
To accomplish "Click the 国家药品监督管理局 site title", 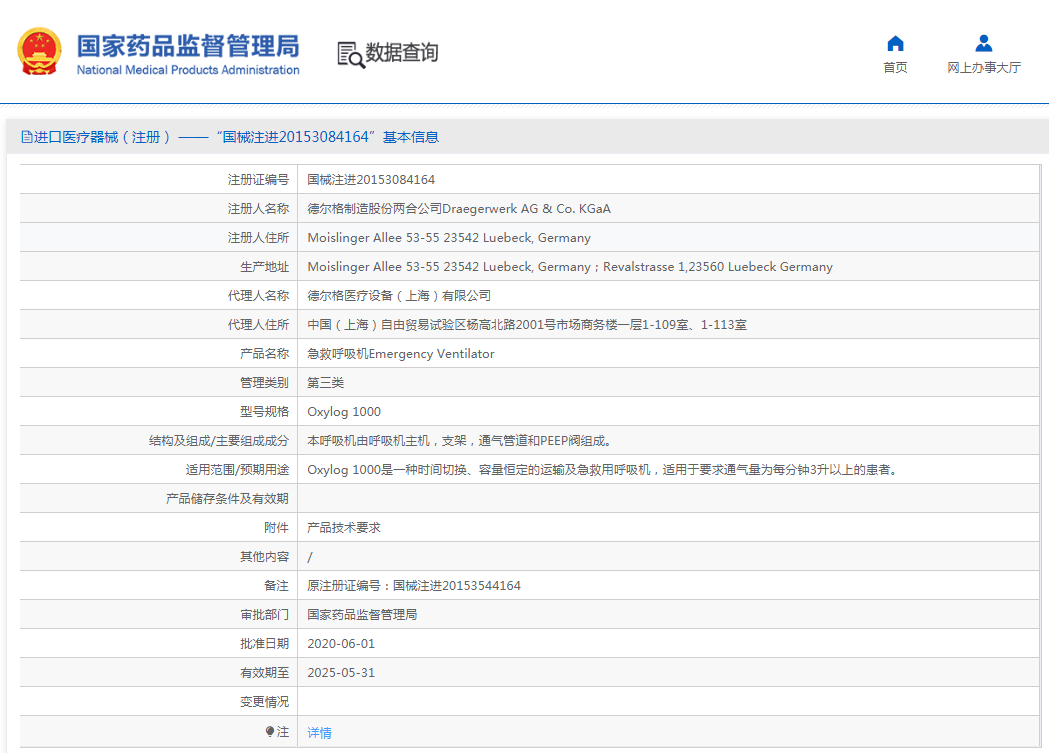I will tap(188, 46).
